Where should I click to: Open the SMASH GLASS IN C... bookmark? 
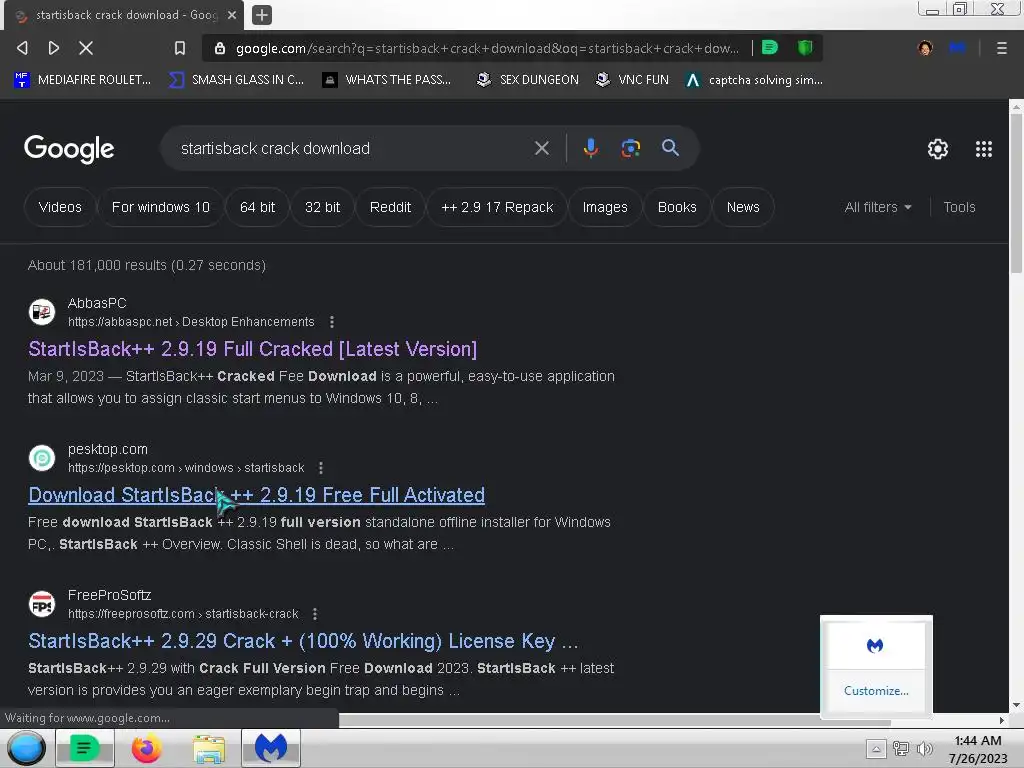pos(236,80)
